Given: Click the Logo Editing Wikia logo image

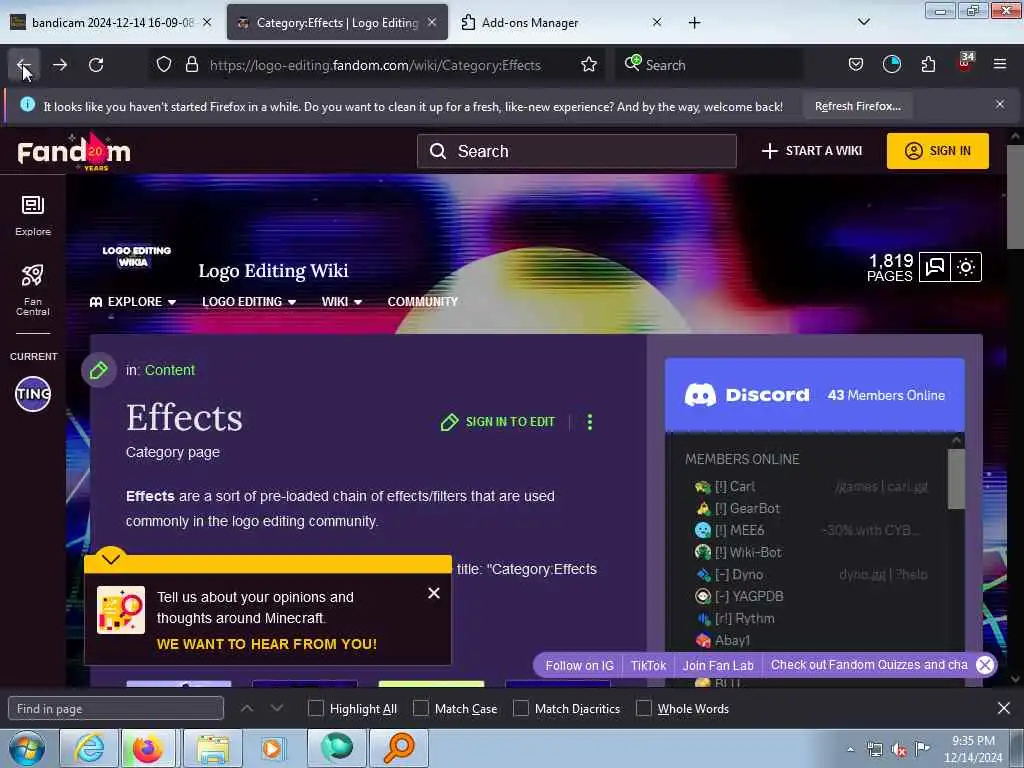Looking at the screenshot, I should (x=136, y=256).
